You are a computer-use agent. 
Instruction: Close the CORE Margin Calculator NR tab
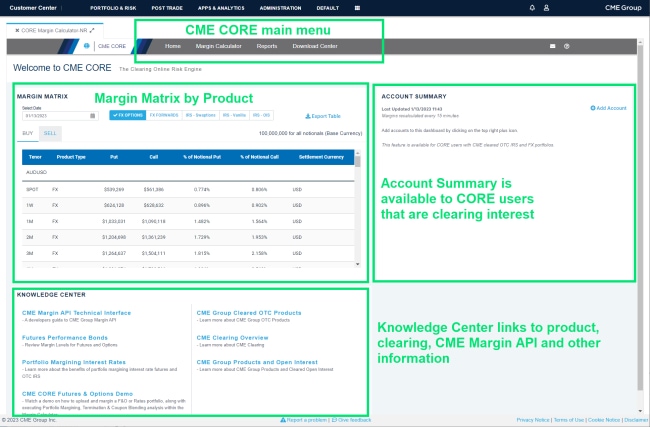click(17, 30)
